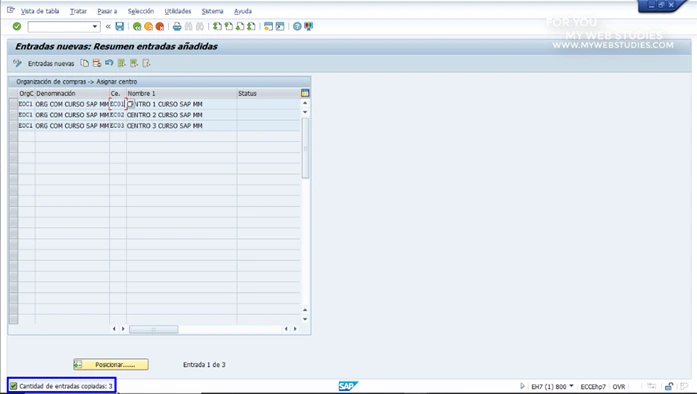This screenshot has width=697, height=394.
Task: Click the EC03 cell
Action: [117, 126]
